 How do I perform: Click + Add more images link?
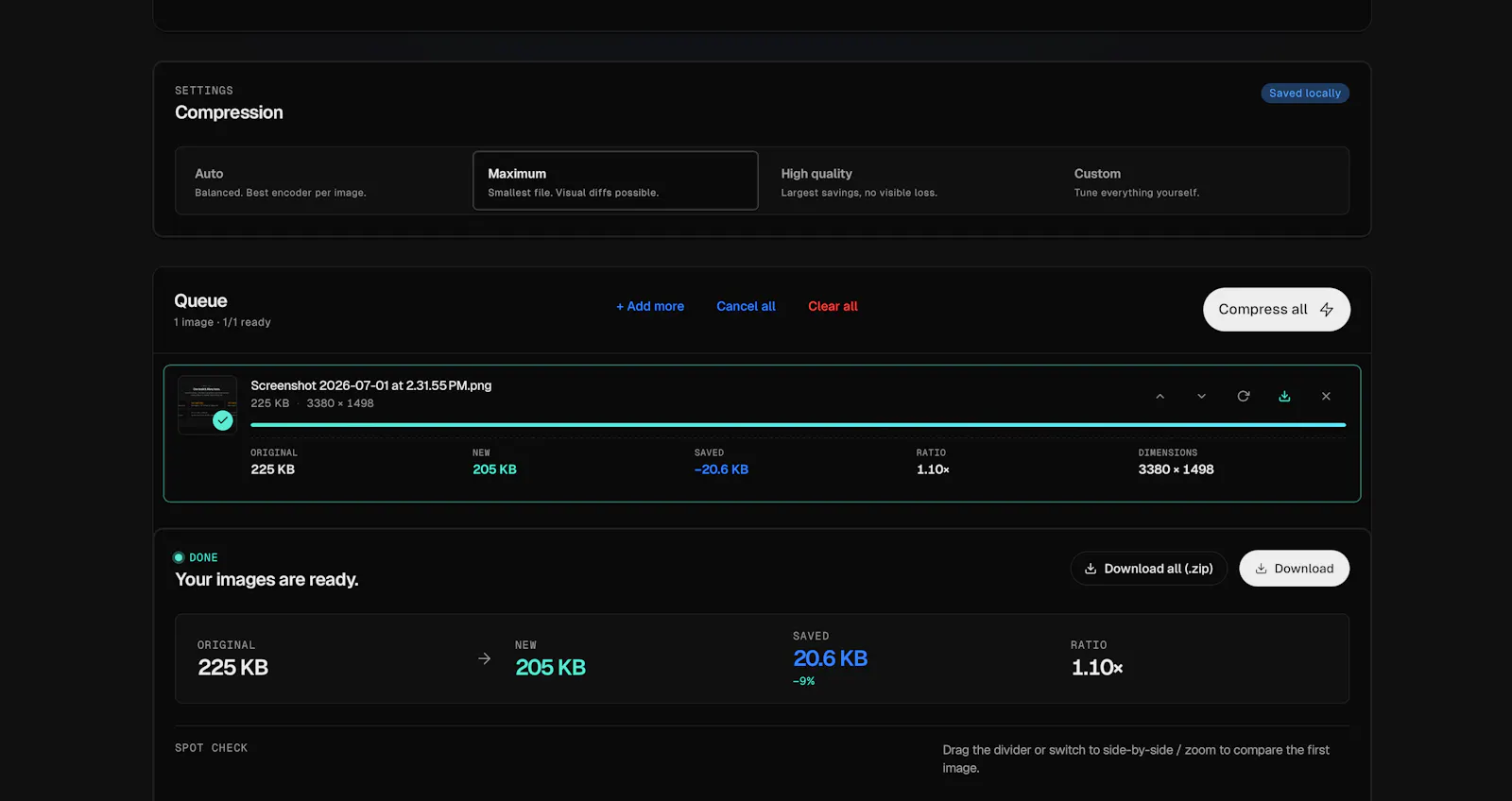pyautogui.click(x=650, y=306)
